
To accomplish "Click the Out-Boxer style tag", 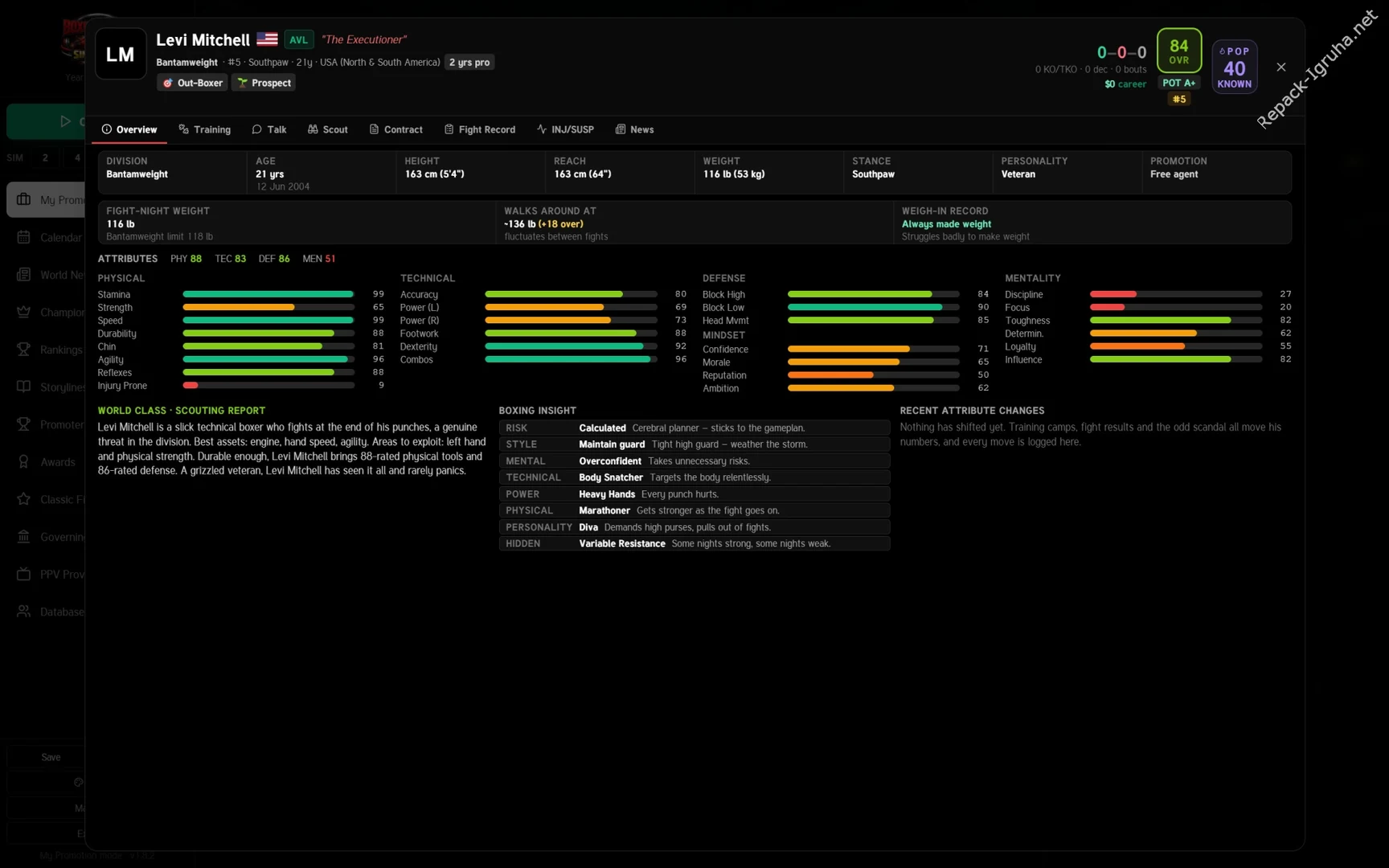I will click(x=192, y=83).
